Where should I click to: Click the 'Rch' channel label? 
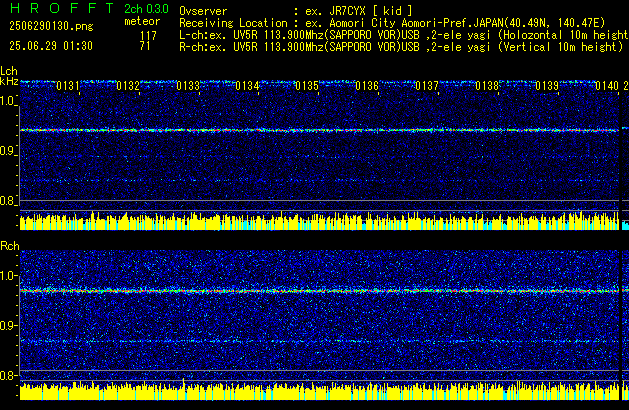coord(10,246)
